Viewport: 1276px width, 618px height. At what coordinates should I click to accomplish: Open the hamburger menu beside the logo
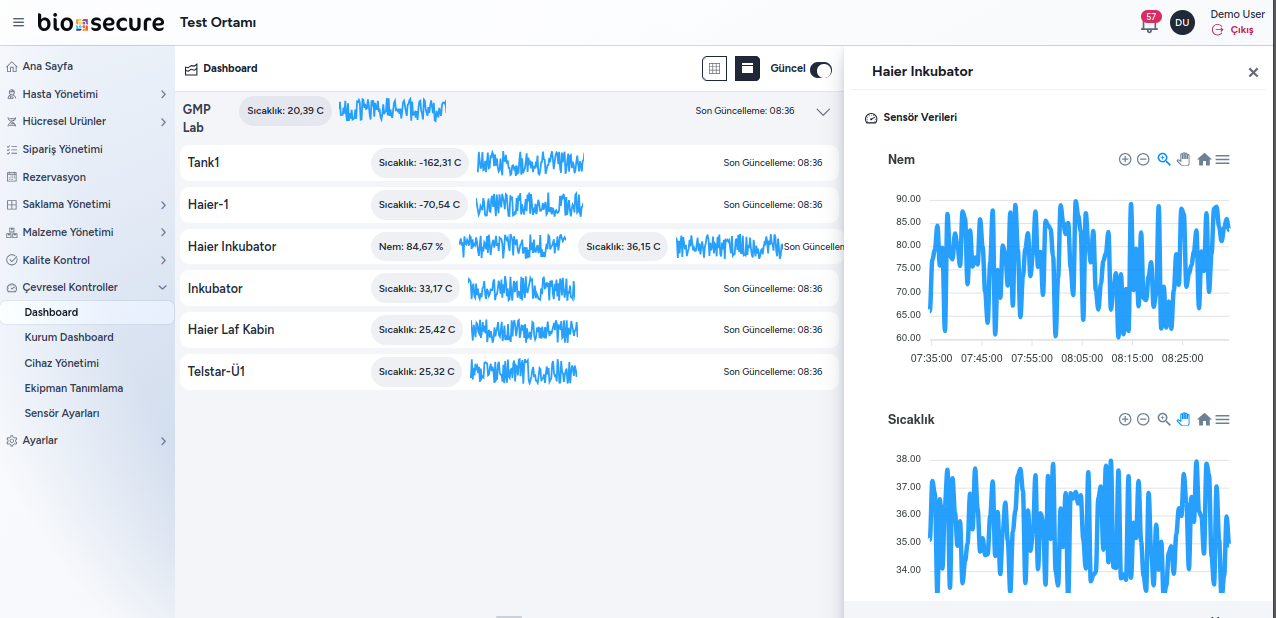[x=19, y=22]
